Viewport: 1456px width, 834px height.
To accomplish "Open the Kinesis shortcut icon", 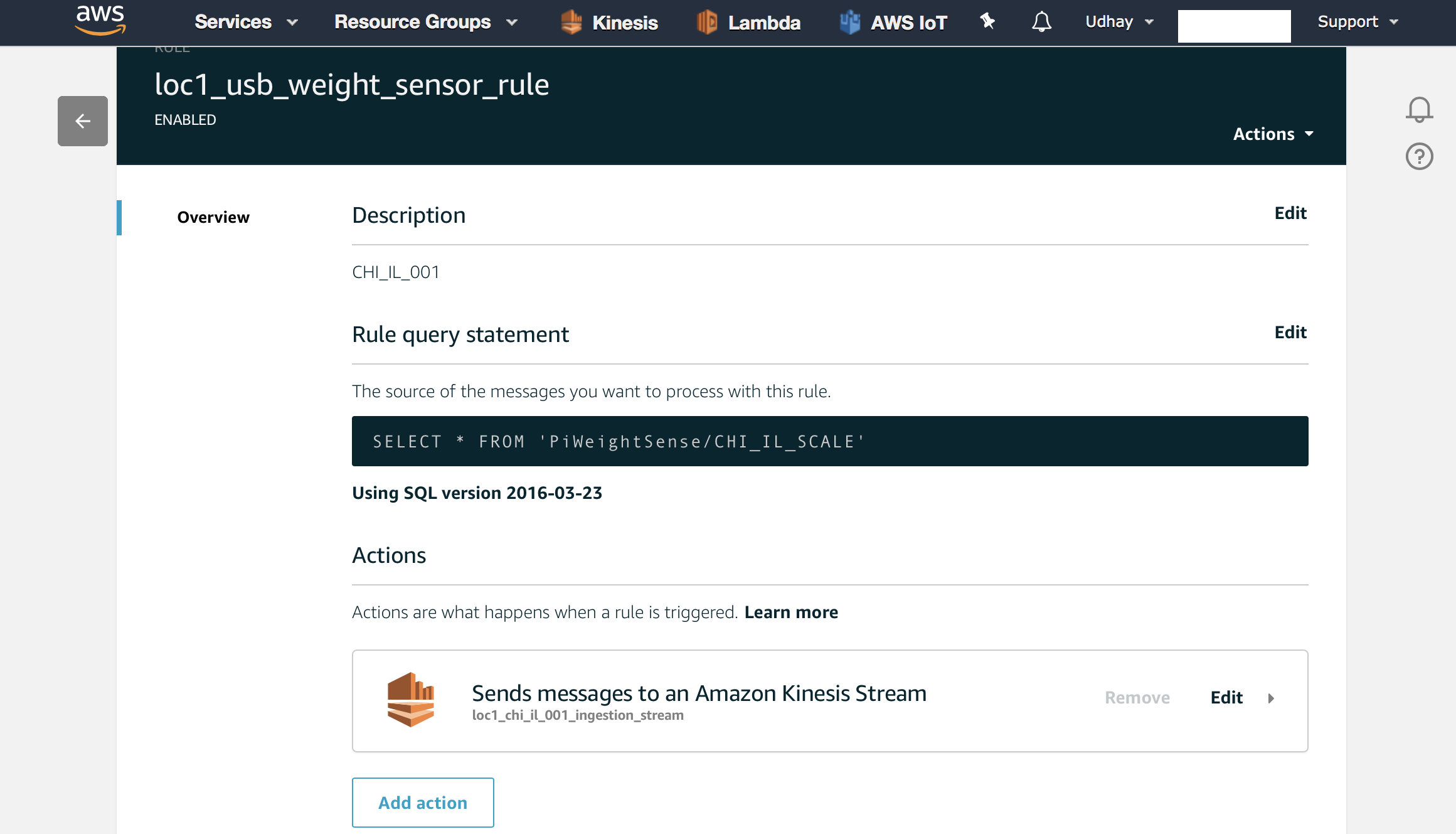I will [571, 23].
